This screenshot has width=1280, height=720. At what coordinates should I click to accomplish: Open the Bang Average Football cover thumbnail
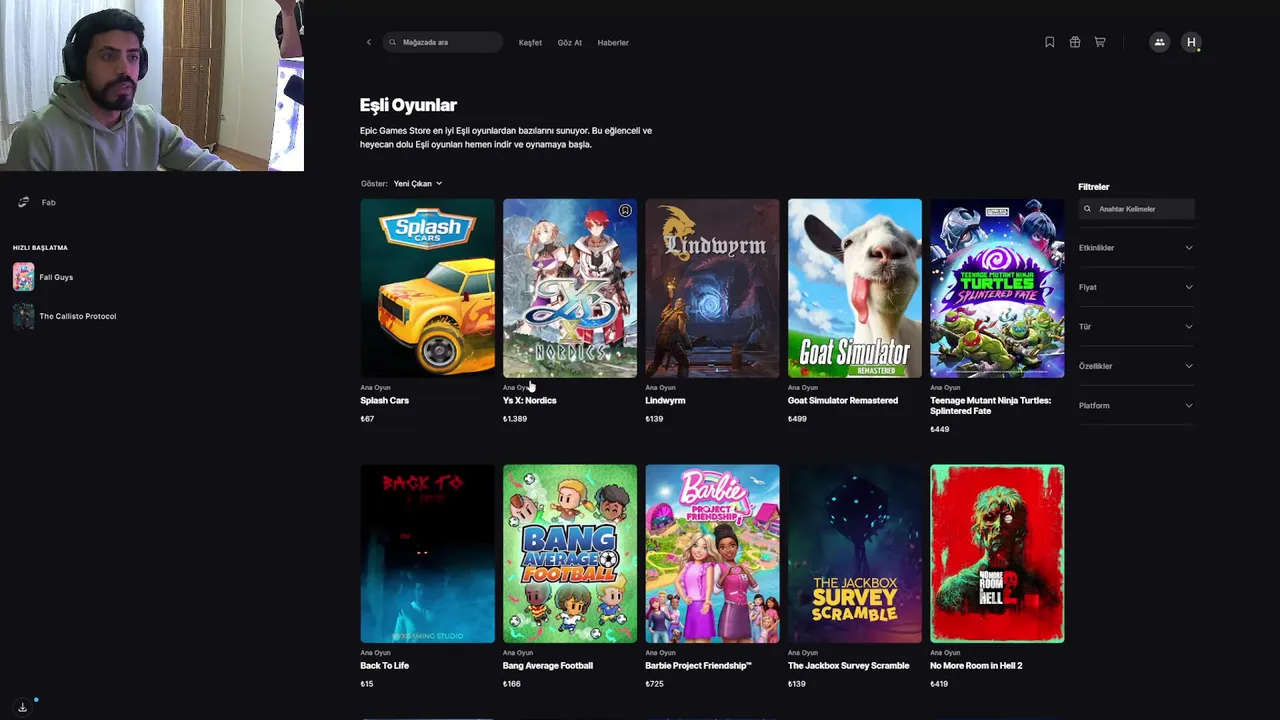point(570,554)
